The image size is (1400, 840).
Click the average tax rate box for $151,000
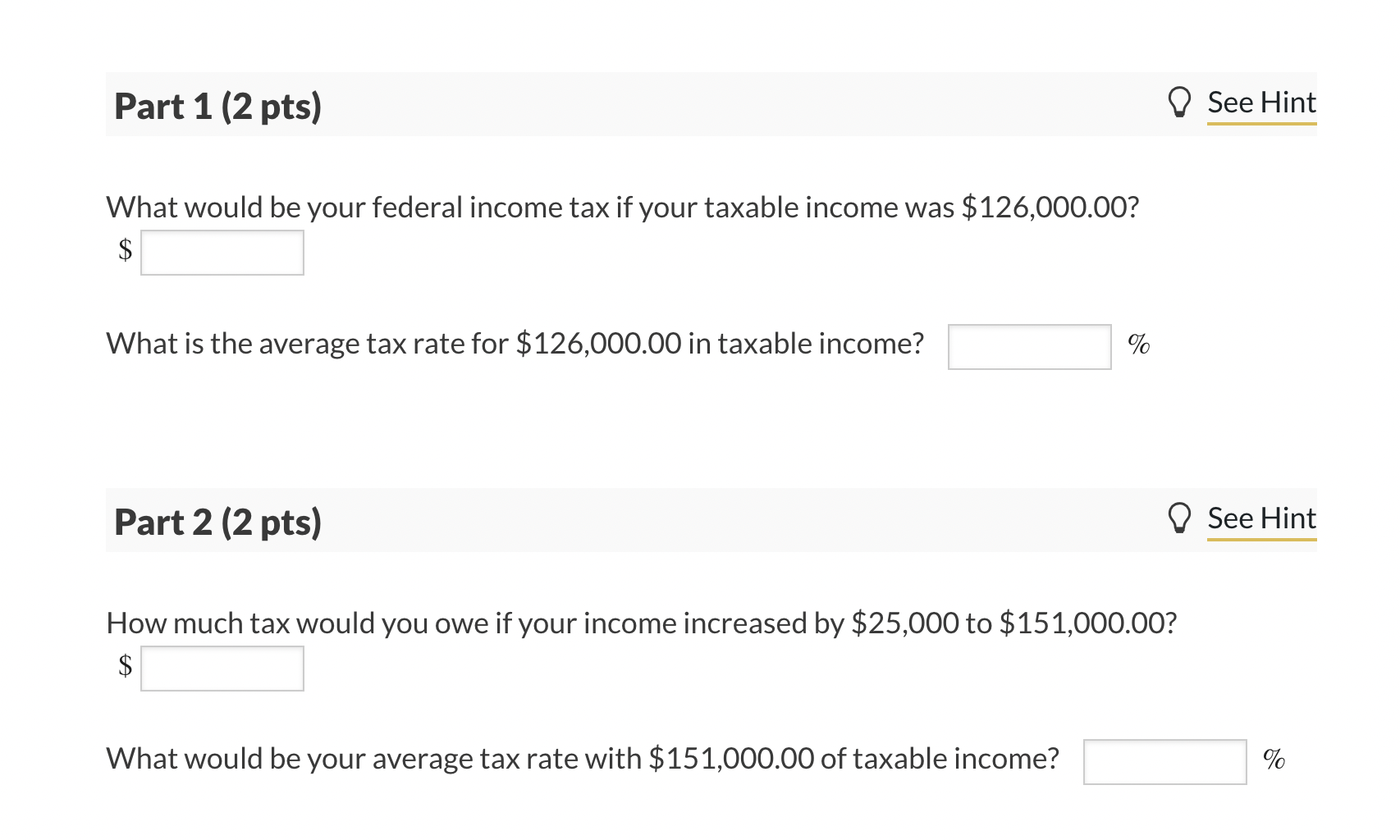coord(1164,762)
